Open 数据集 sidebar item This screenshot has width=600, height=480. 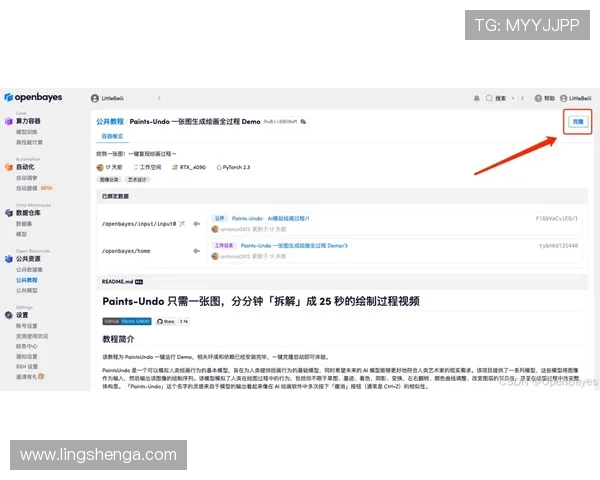pyautogui.click(x=24, y=224)
